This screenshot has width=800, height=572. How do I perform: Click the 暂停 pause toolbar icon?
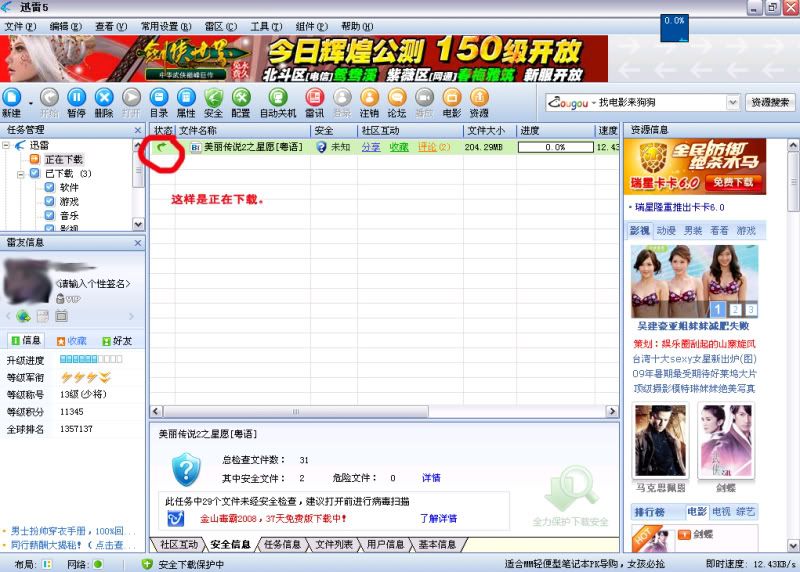77,97
